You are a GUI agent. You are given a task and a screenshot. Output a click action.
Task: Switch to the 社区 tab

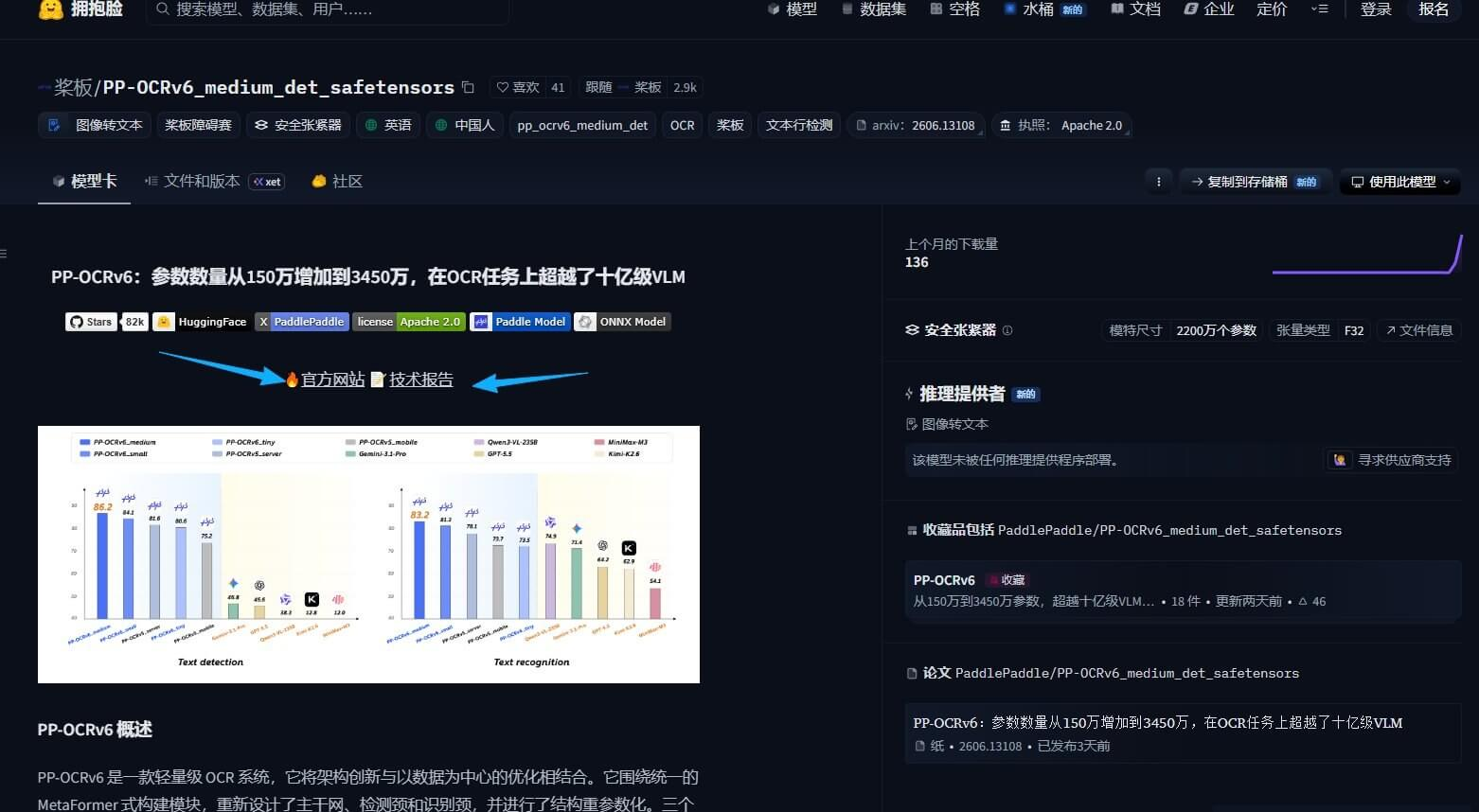pyautogui.click(x=337, y=181)
